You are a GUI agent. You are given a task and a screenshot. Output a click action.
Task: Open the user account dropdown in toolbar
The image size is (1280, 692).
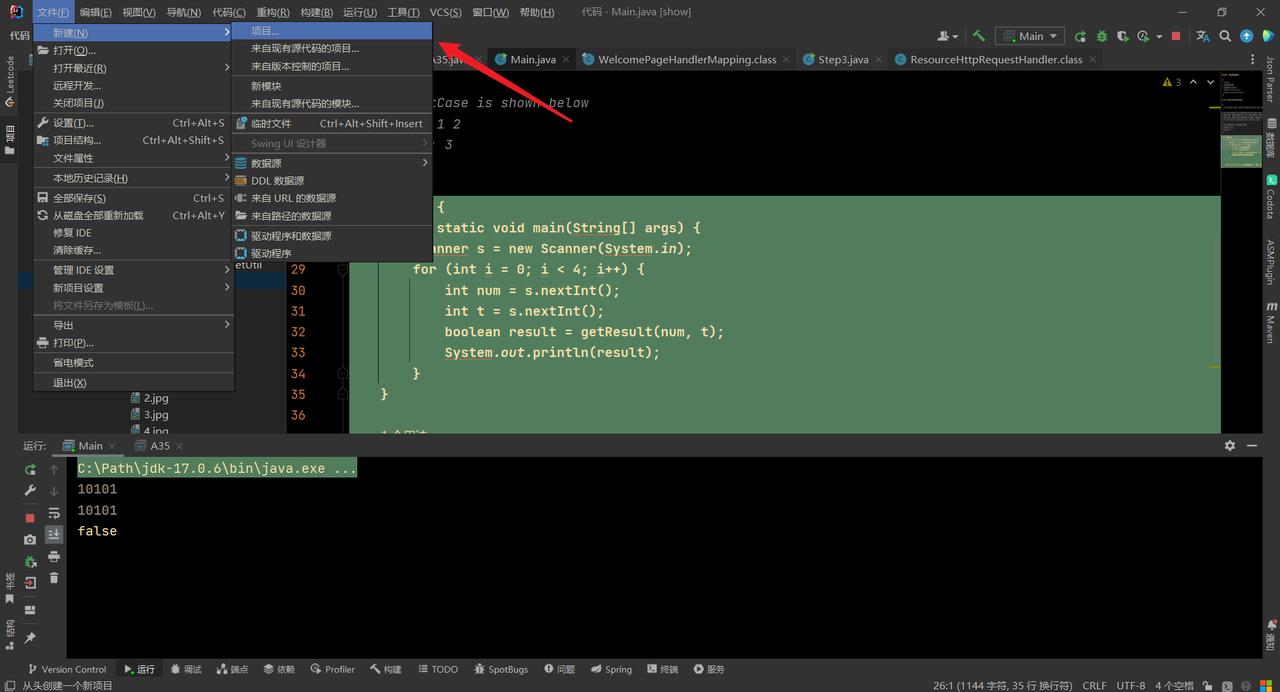point(949,36)
